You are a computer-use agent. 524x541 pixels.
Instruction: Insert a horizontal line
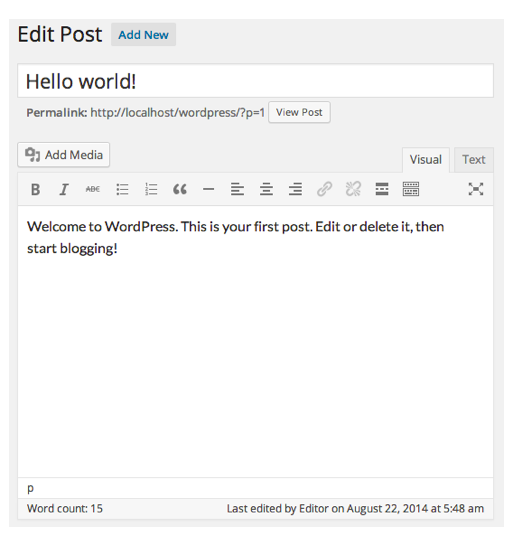208,189
